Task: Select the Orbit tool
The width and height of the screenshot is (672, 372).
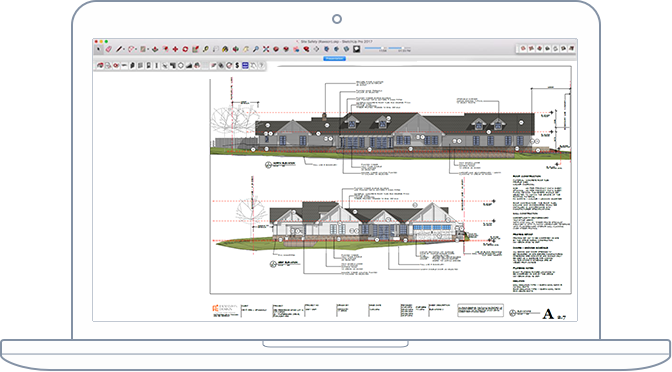Action: tap(235, 49)
